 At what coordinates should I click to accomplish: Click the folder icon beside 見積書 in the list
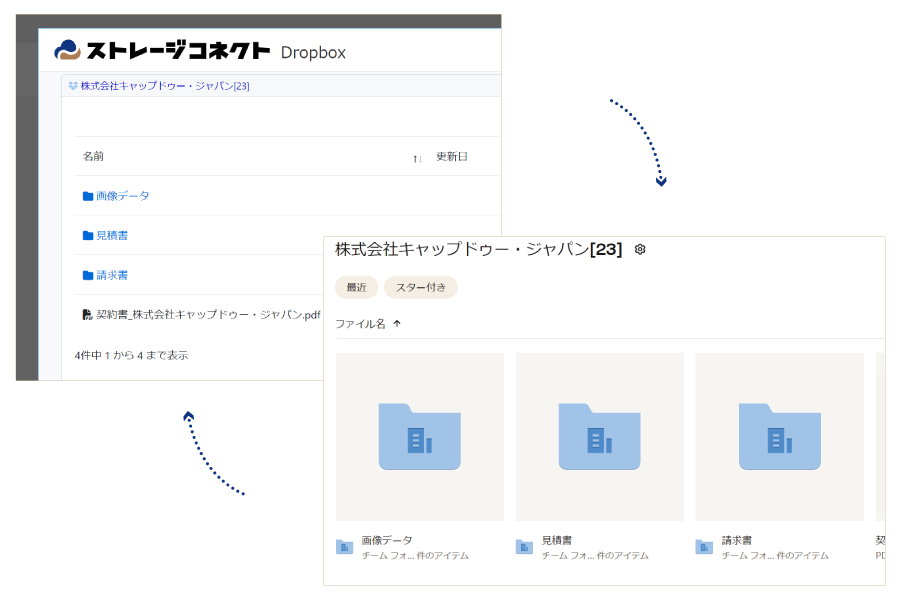click(x=88, y=235)
